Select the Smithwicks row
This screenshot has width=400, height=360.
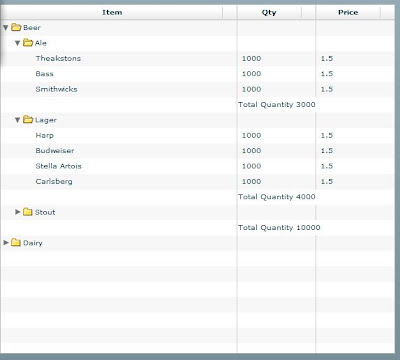point(198,89)
